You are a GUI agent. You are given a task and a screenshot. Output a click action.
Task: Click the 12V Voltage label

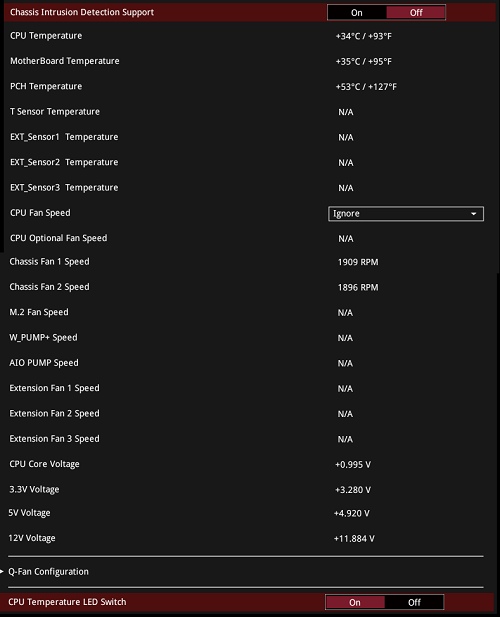(x=32, y=538)
